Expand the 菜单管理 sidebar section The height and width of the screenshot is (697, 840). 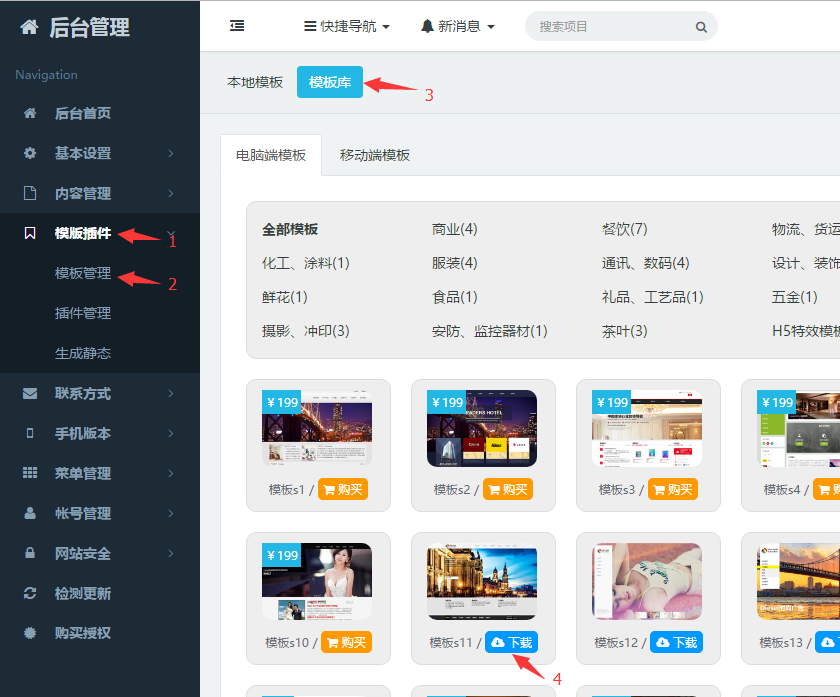pos(99,473)
